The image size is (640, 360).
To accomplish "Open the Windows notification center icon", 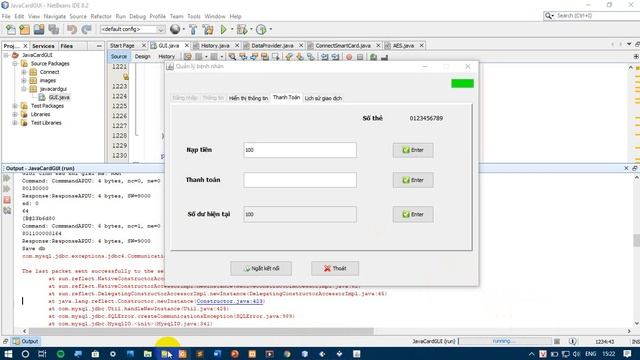I will pyautogui.click(x=627, y=354).
